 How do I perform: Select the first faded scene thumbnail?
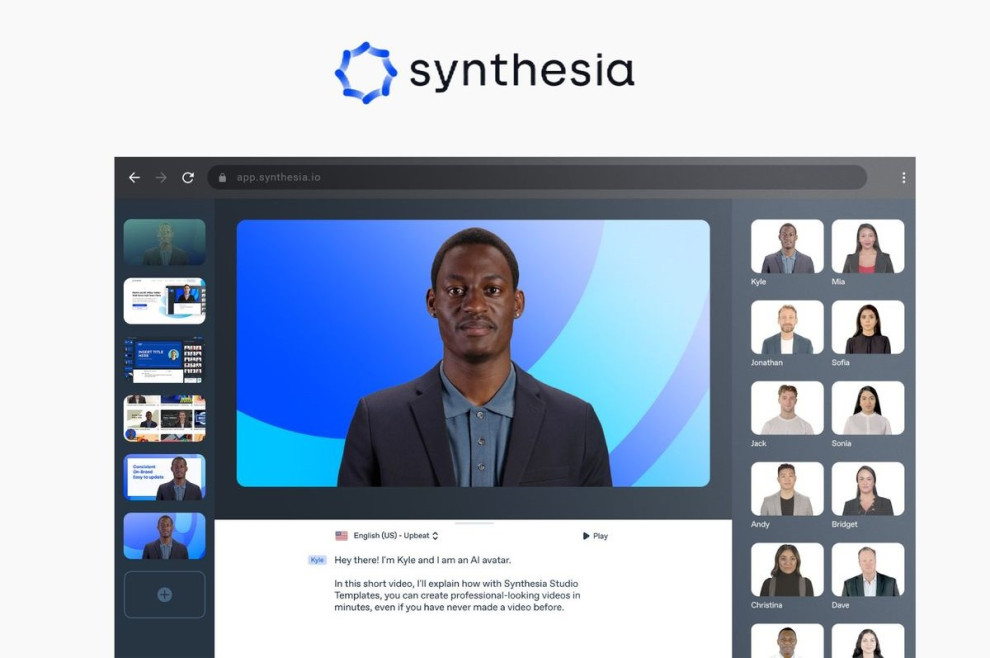[165, 242]
